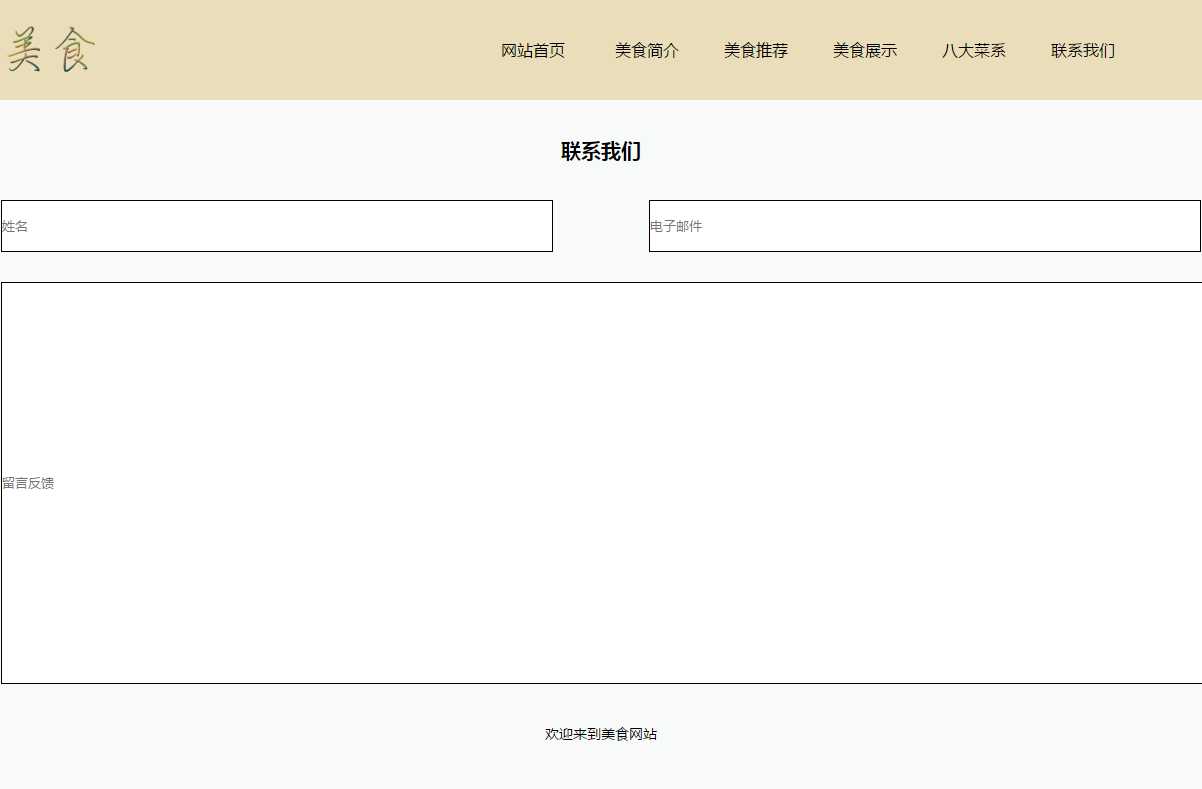Click the 欢迎来到美食网站 footer text

point(600,734)
